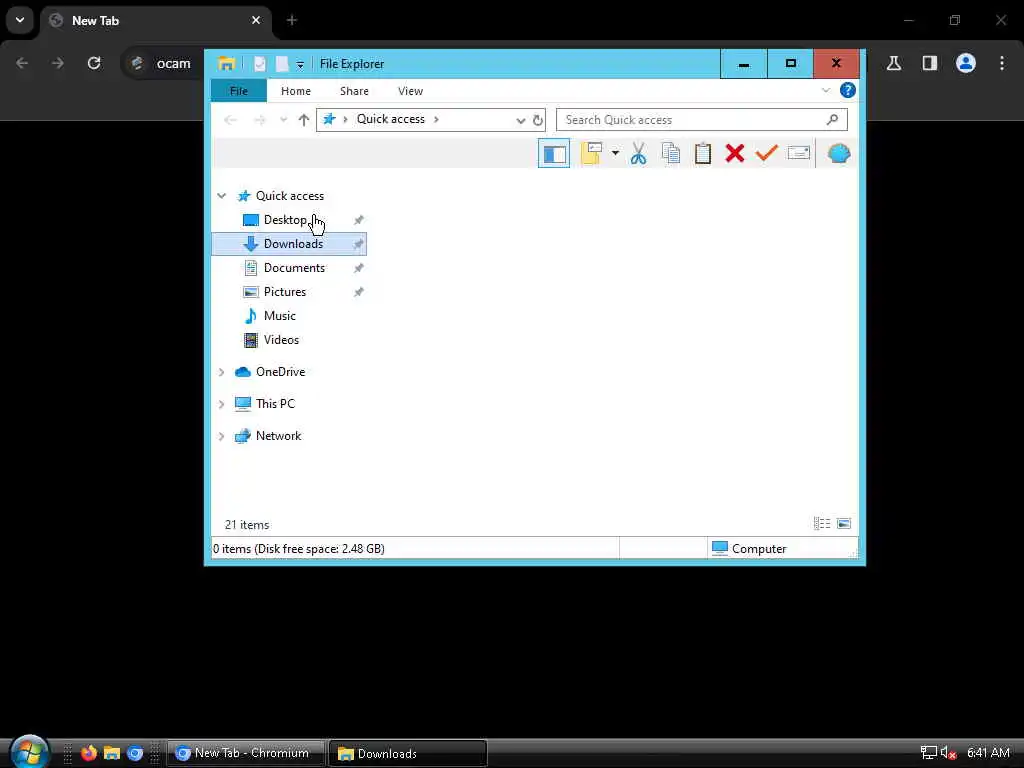Refresh the Quick access location

(537, 120)
